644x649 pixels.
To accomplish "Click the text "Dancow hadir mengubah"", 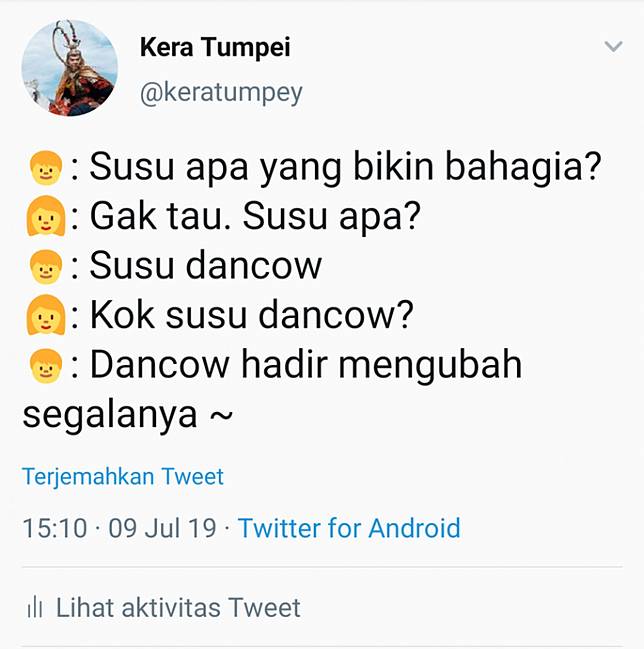I will click(306, 365).
